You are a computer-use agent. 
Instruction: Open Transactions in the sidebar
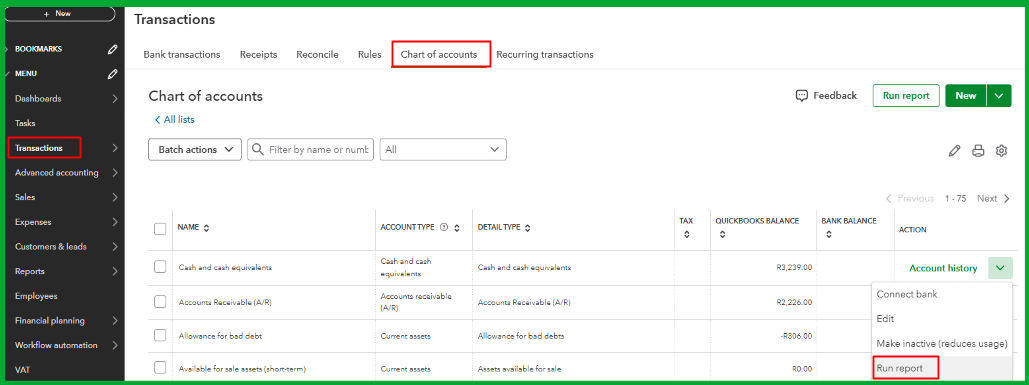39,148
